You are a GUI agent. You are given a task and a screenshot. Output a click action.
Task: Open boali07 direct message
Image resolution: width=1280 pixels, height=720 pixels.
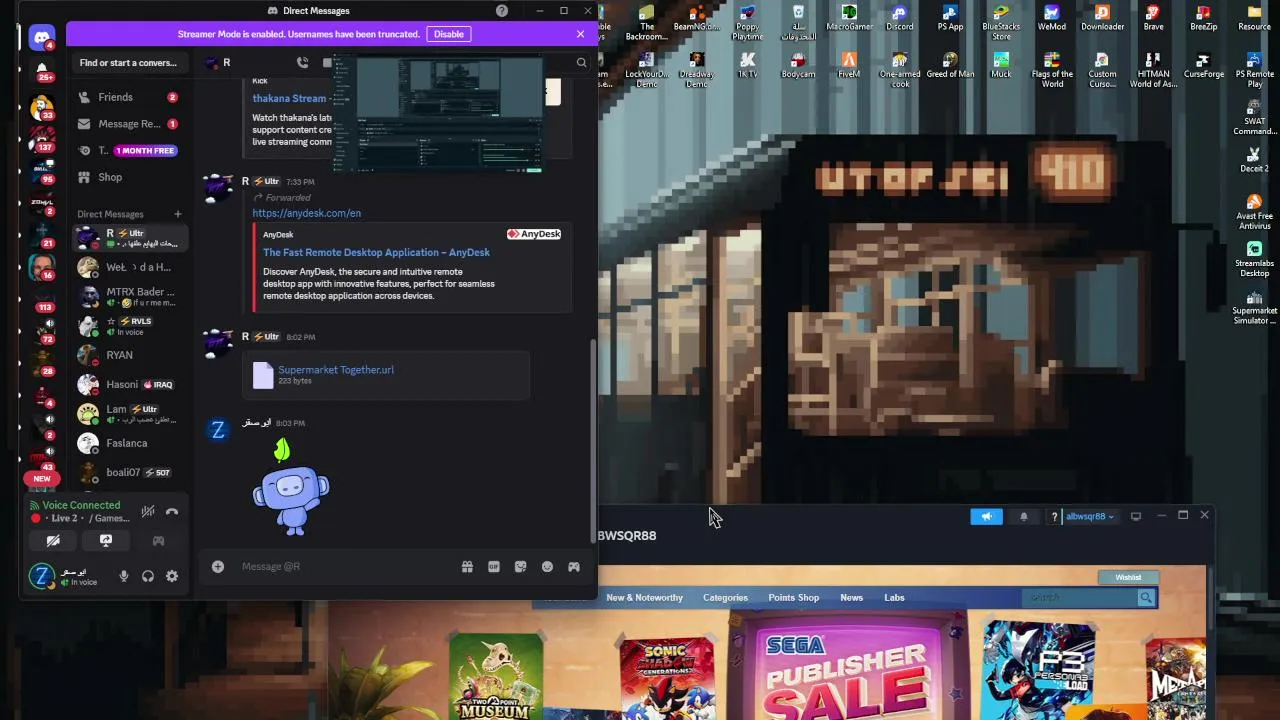130,472
